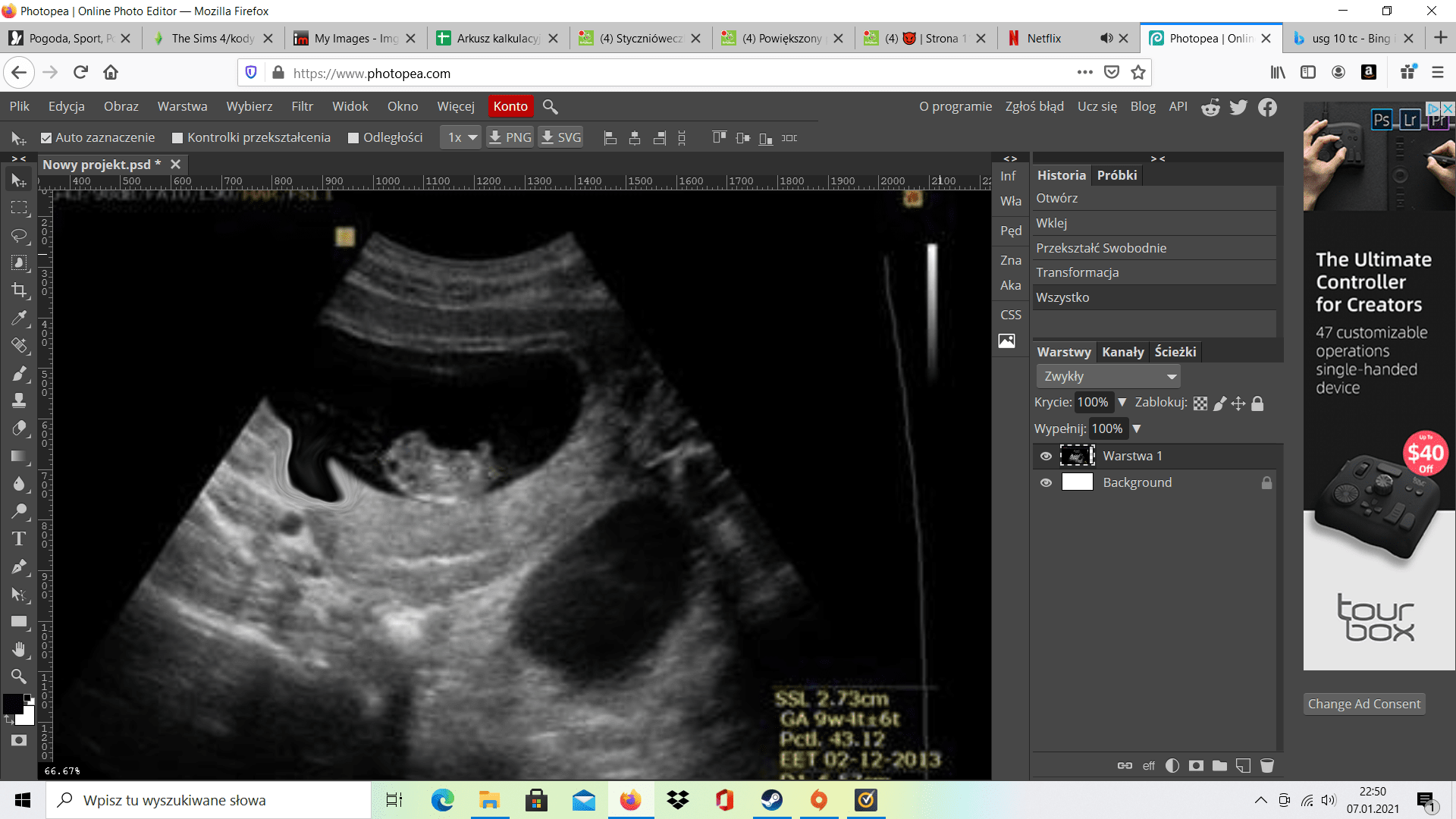Enable Kontrolki przekształcenia checkbox

pos(177,138)
